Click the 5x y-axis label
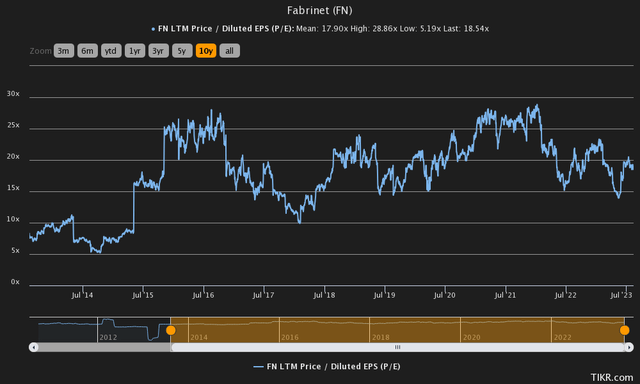Viewport: 640px width, 384px height. (15, 251)
